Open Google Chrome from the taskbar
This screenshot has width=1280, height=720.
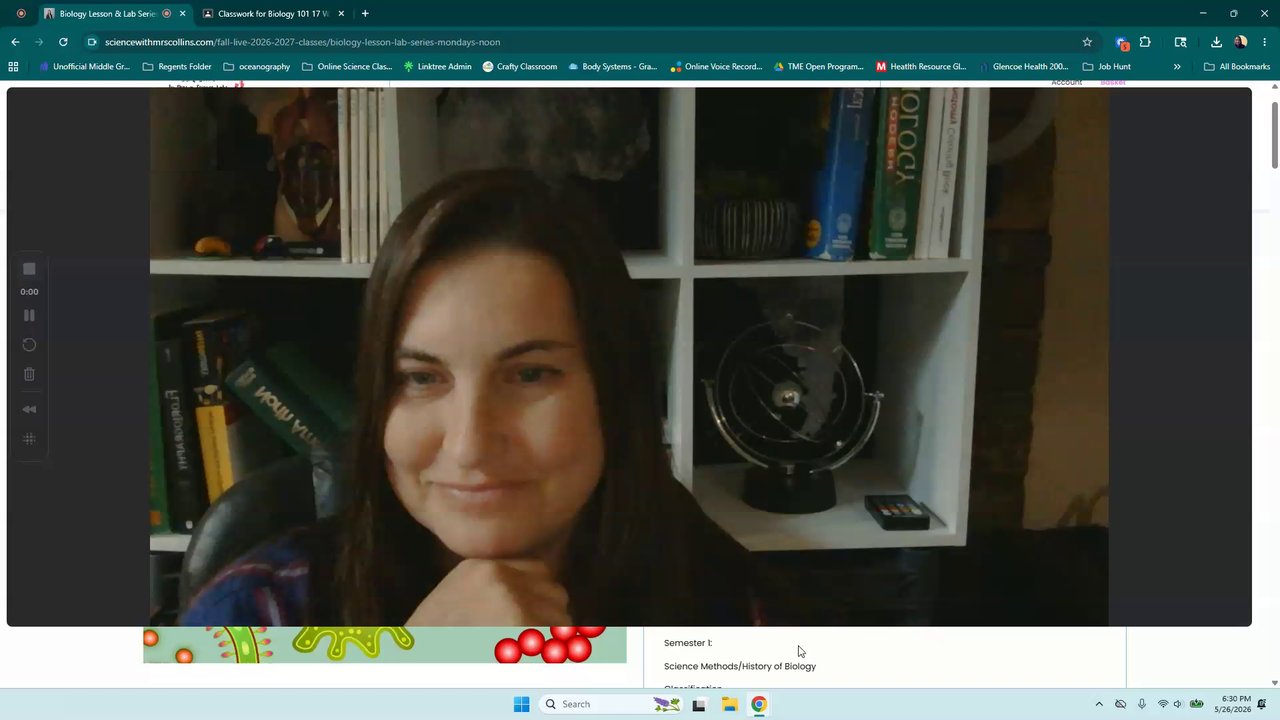(759, 704)
